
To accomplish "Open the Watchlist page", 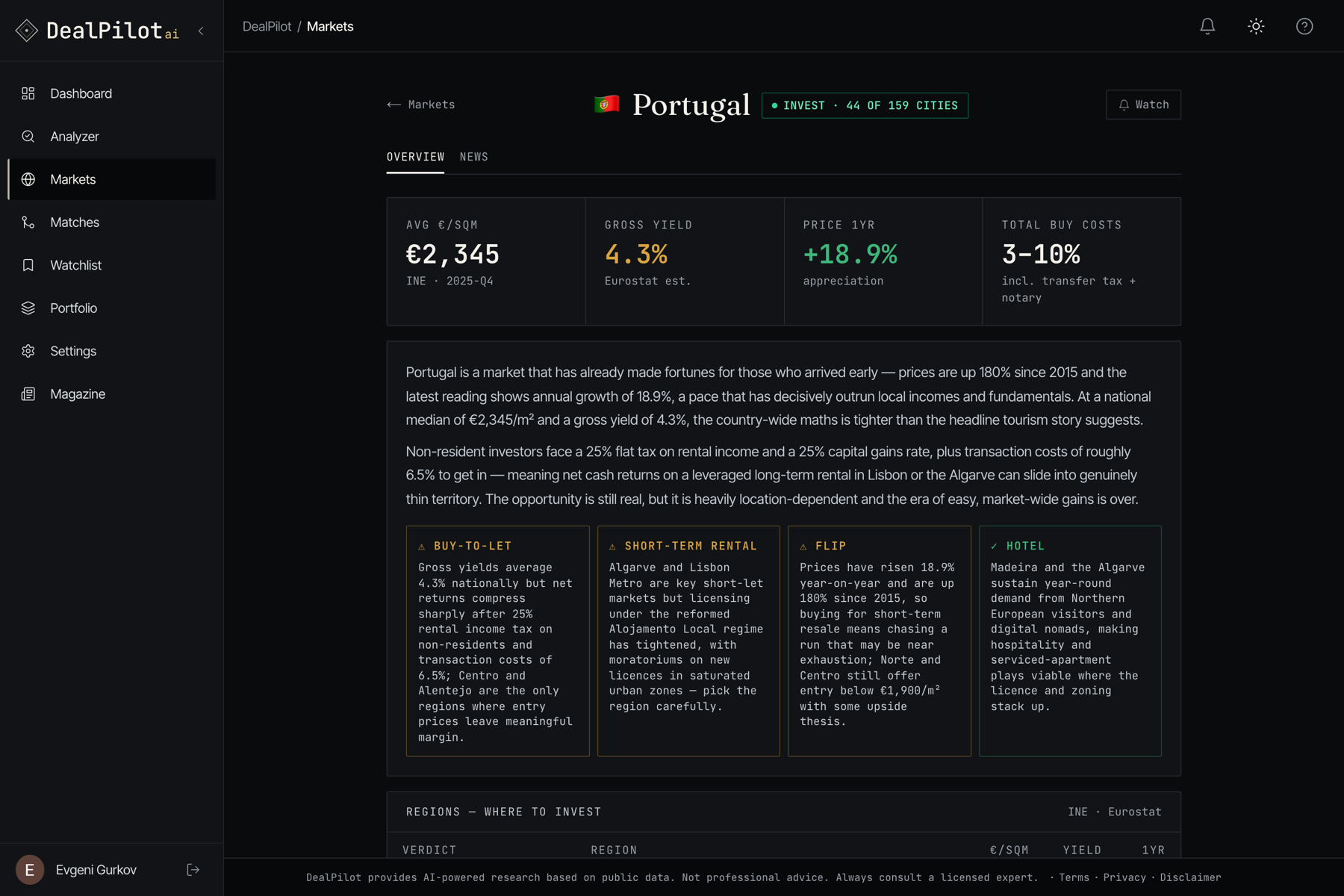I will 112,265.
